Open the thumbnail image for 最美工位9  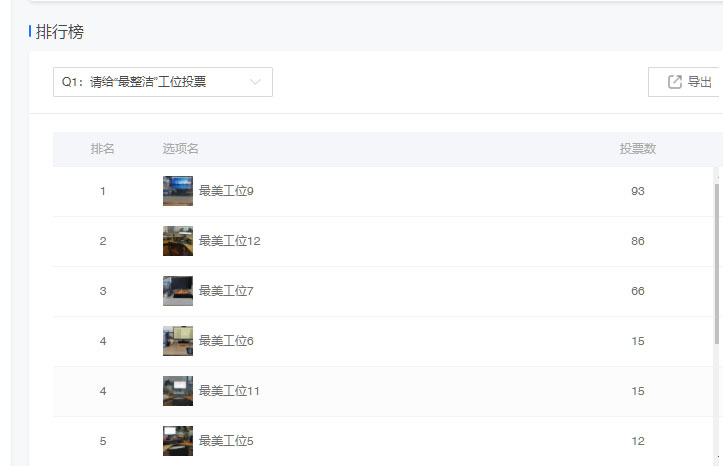[178, 191]
